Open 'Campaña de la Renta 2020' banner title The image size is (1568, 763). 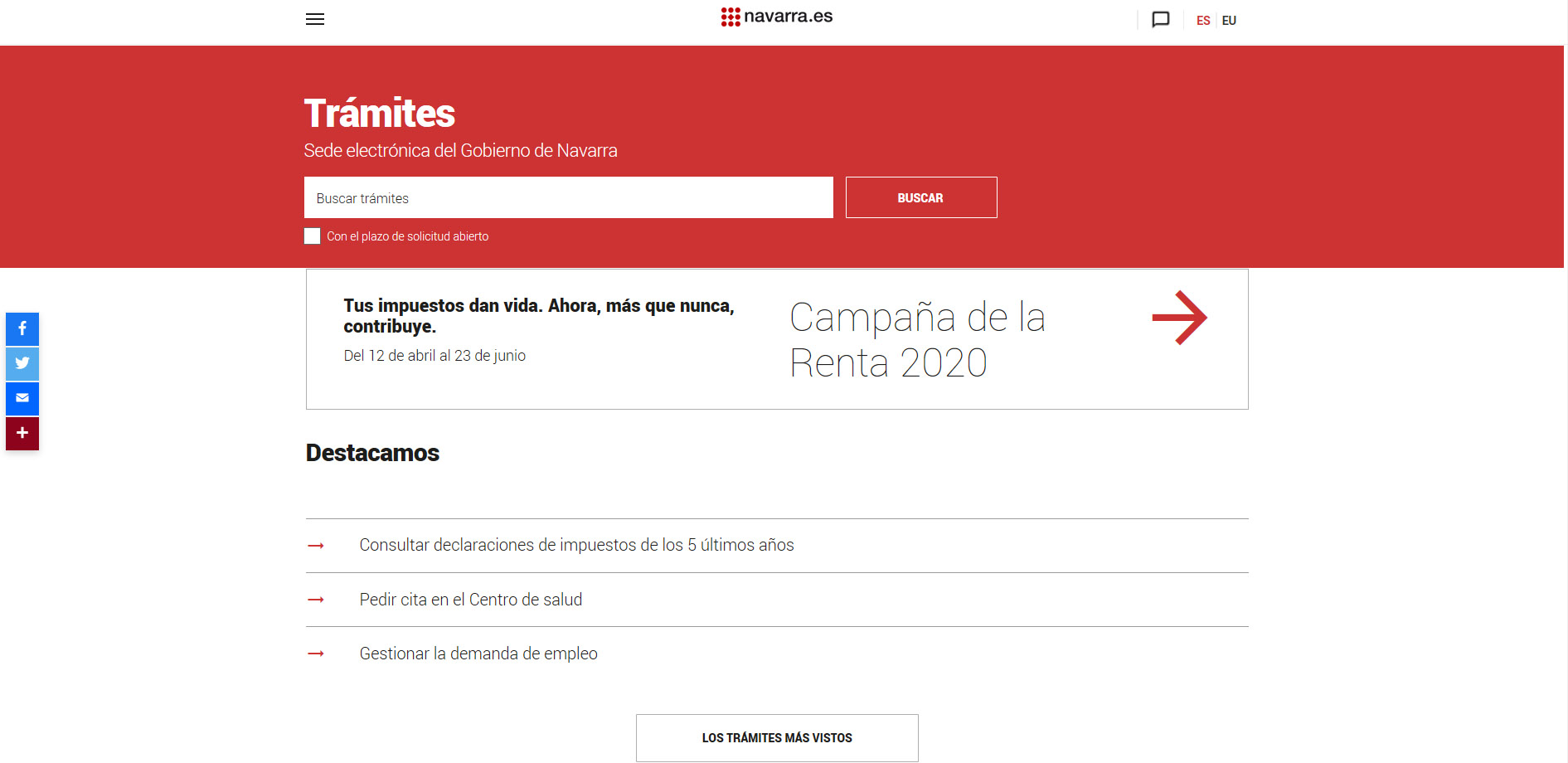point(916,339)
